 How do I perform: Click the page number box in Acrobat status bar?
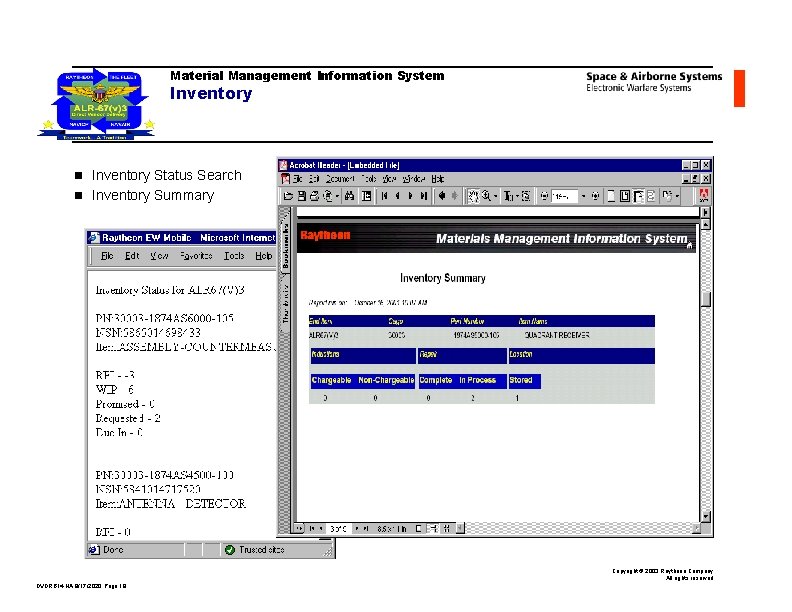point(338,529)
